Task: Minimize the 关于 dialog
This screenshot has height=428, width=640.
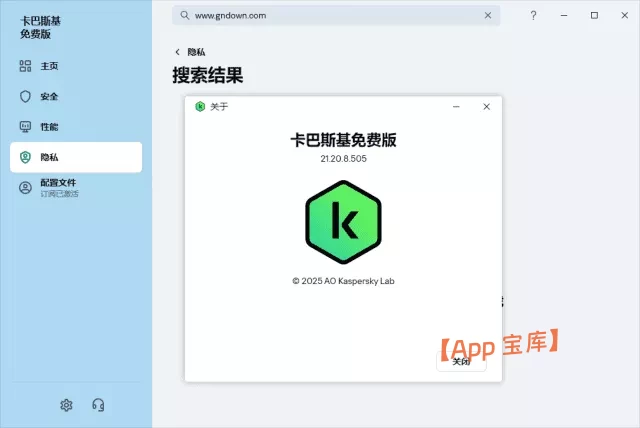Action: pos(456,106)
